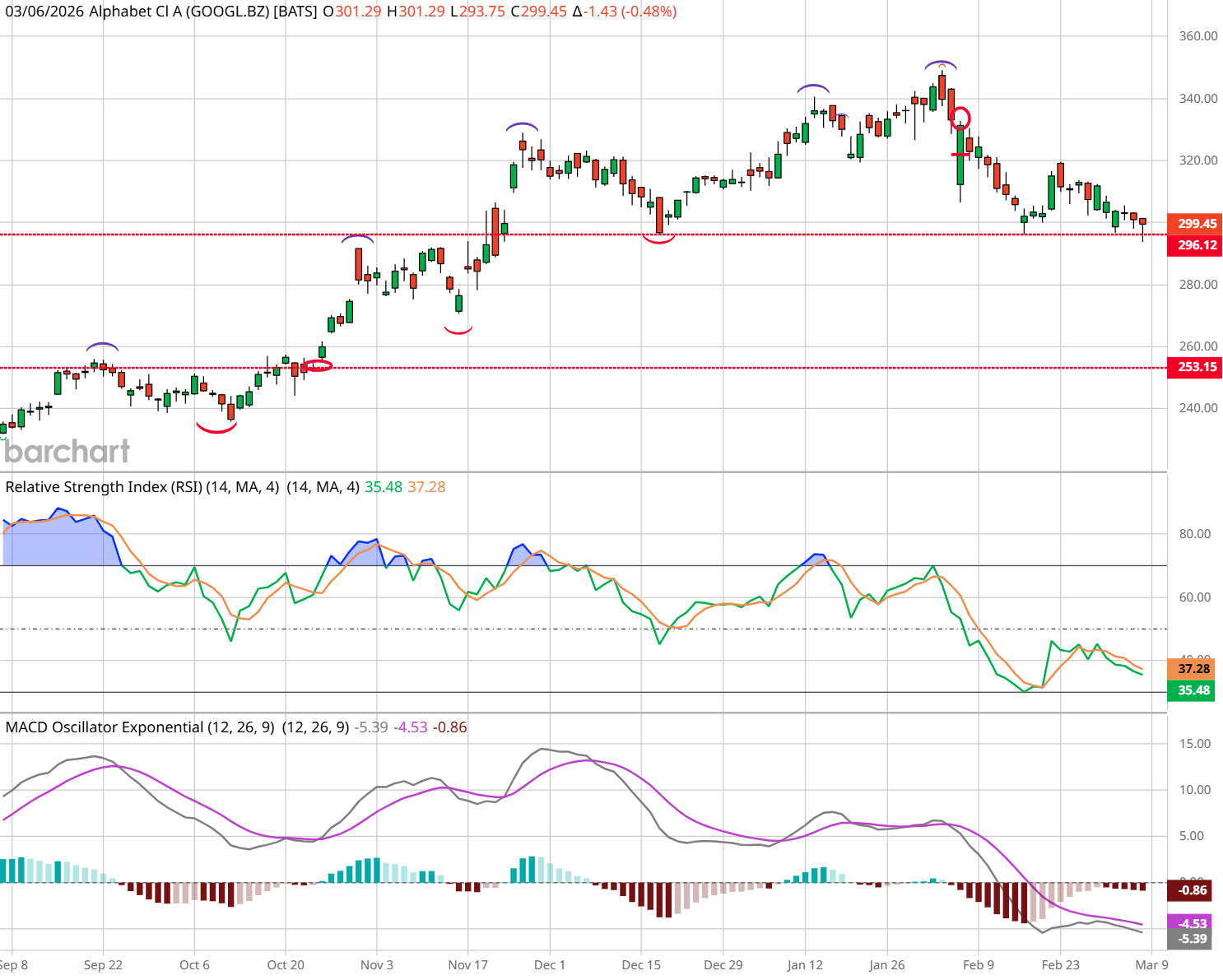Click the 15.00 label on the MACD axis
The image size is (1223, 980).
point(1195,744)
